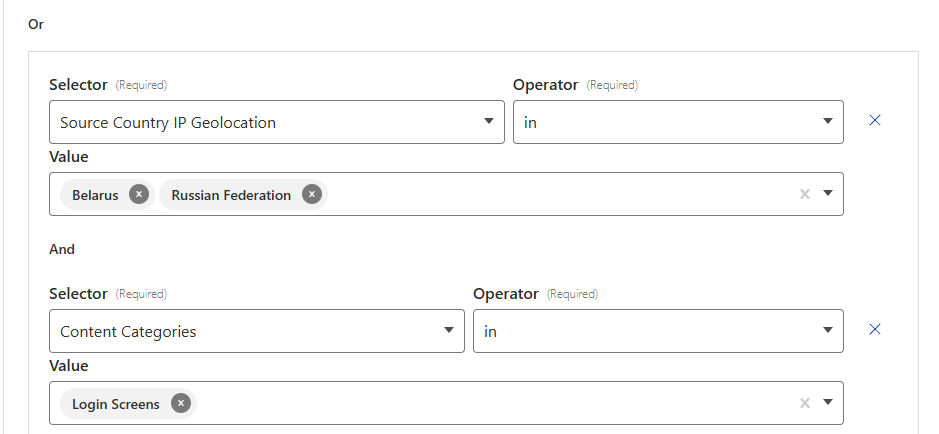Click the Content Categories selector text
This screenshot has width=939, height=434.
click(x=128, y=331)
